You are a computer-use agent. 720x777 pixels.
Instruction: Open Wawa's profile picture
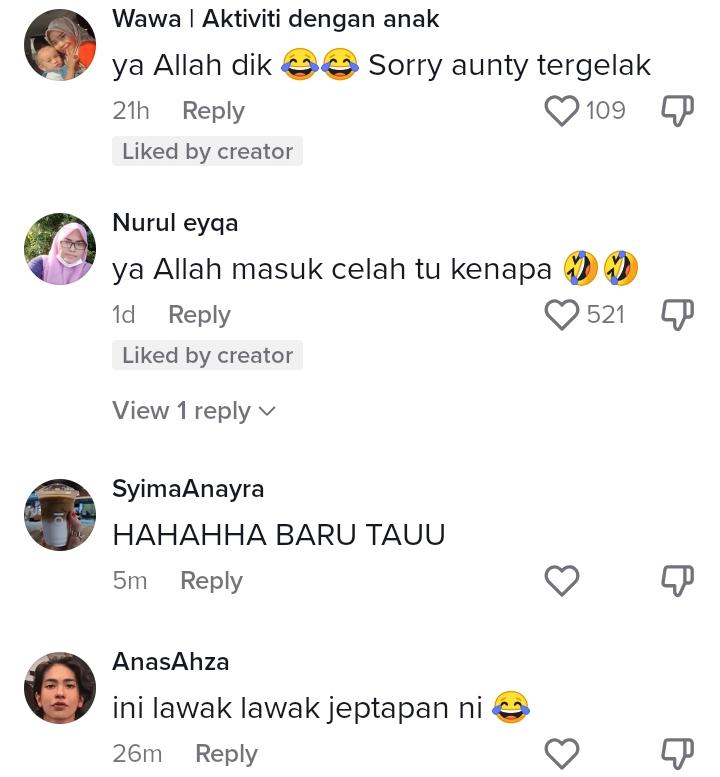pyautogui.click(x=60, y=45)
